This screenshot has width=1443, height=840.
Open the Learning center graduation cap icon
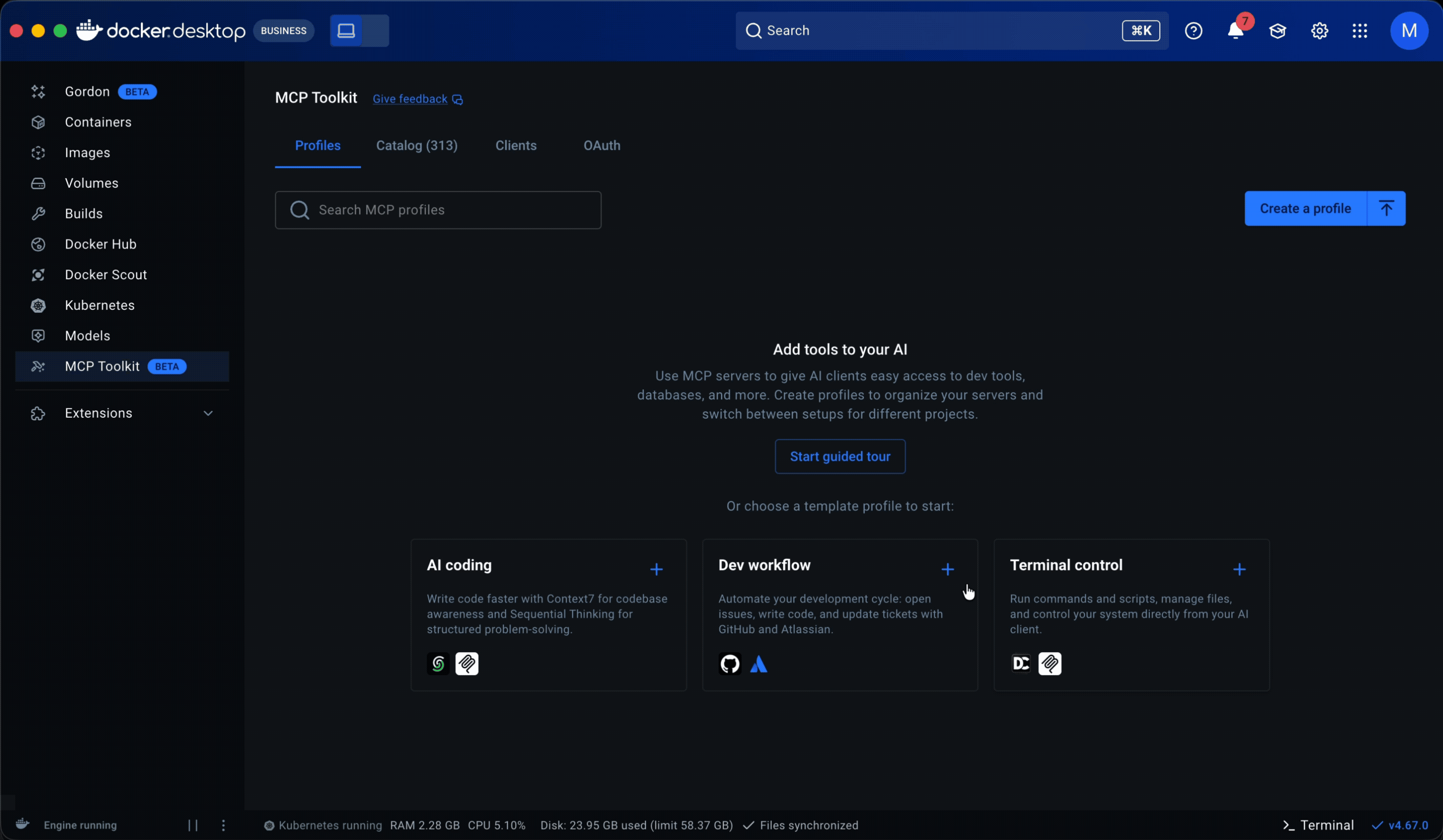(x=1277, y=31)
